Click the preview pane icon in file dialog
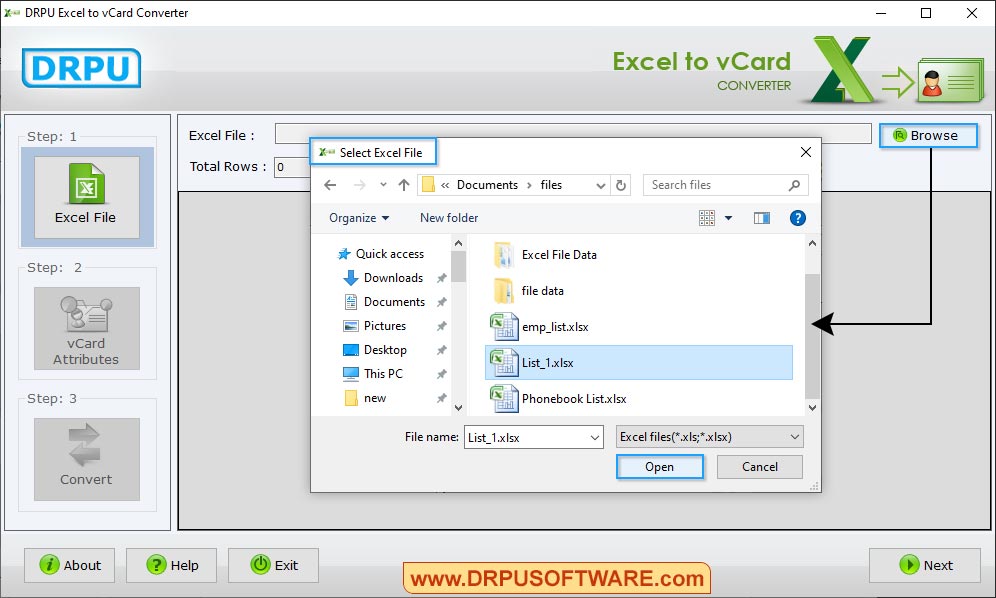996x598 pixels. point(761,218)
